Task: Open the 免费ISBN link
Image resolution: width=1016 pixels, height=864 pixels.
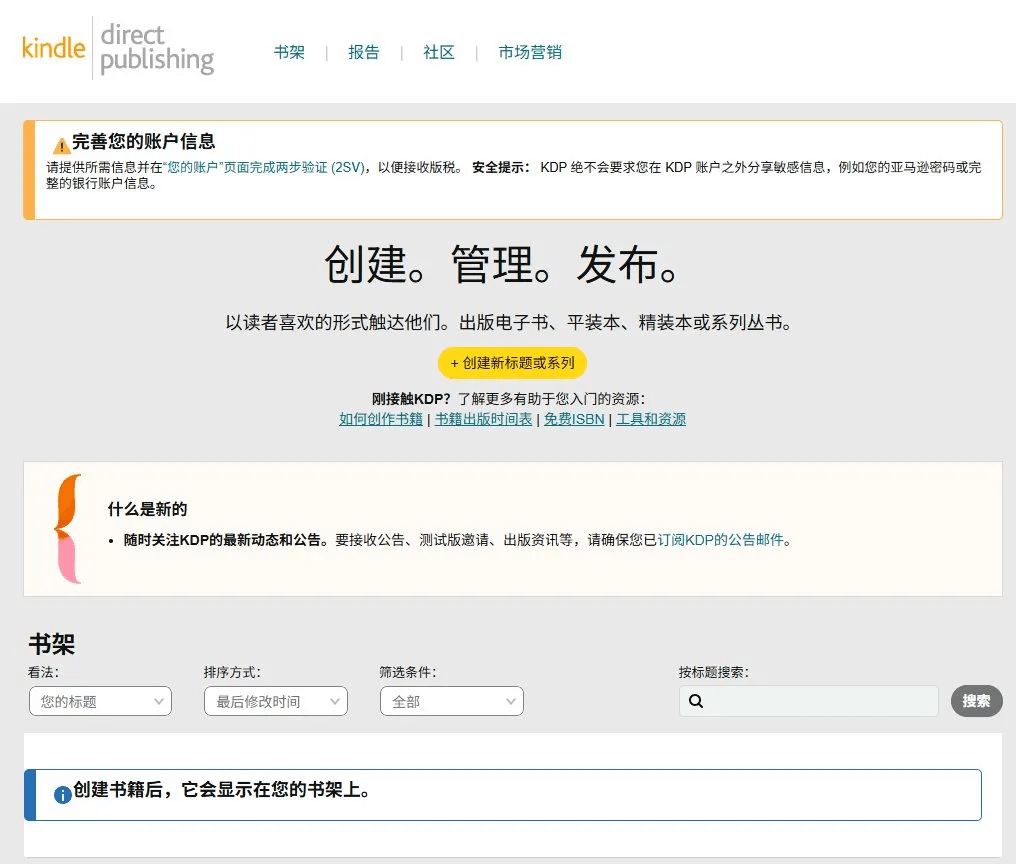Action: coord(574,419)
